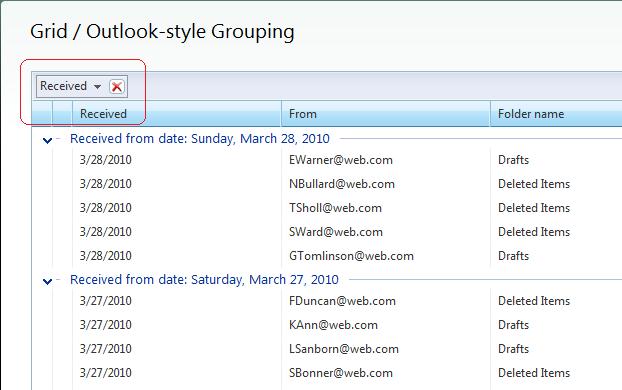Click Drafts folder in KAnn row
Screen dimensions: 622x390
pyautogui.click(x=513, y=325)
